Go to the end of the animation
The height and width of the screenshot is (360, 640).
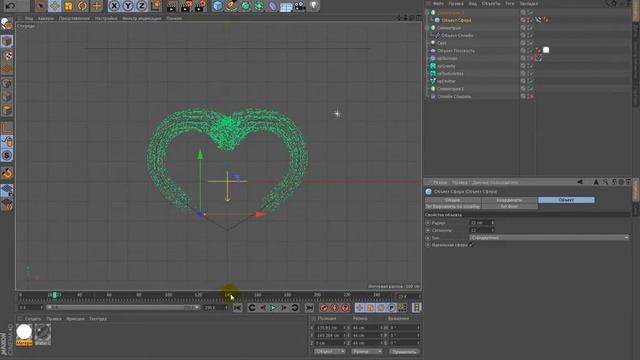(x=309, y=308)
